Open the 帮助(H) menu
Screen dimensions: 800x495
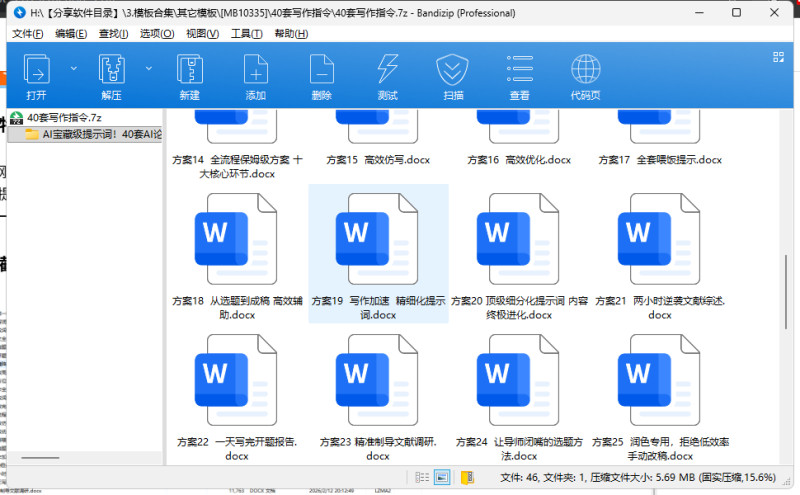[x=291, y=34]
